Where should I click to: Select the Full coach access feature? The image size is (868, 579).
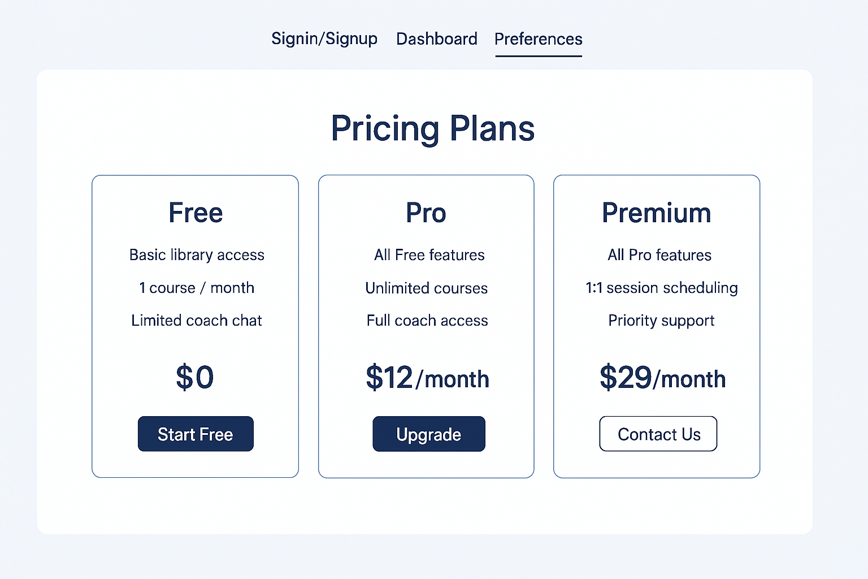pos(427,321)
